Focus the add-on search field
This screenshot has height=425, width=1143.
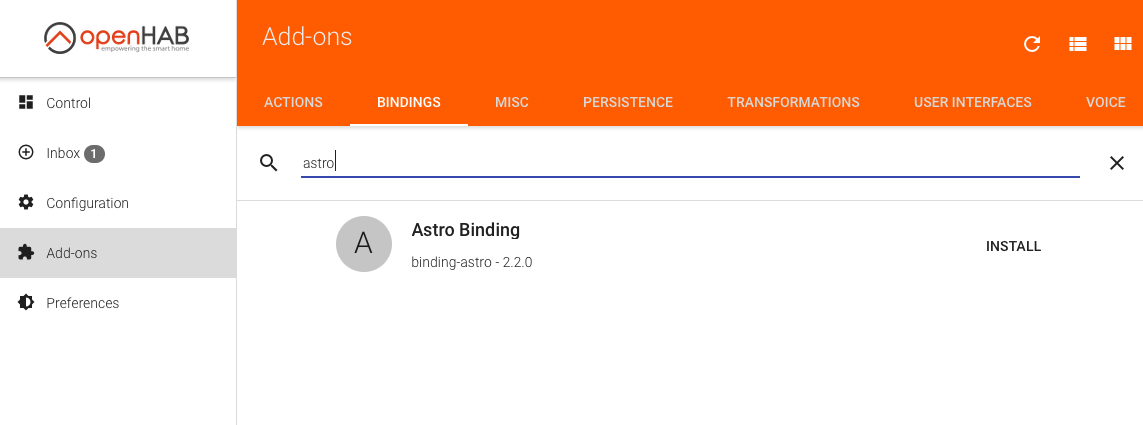tap(690, 163)
